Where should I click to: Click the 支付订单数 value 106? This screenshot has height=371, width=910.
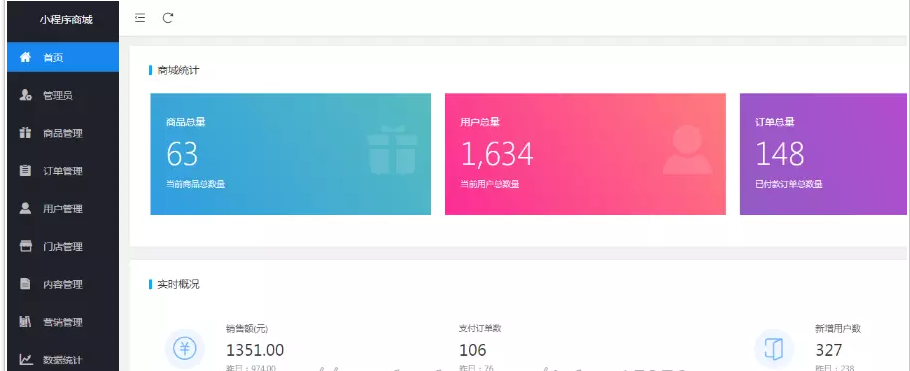472,350
